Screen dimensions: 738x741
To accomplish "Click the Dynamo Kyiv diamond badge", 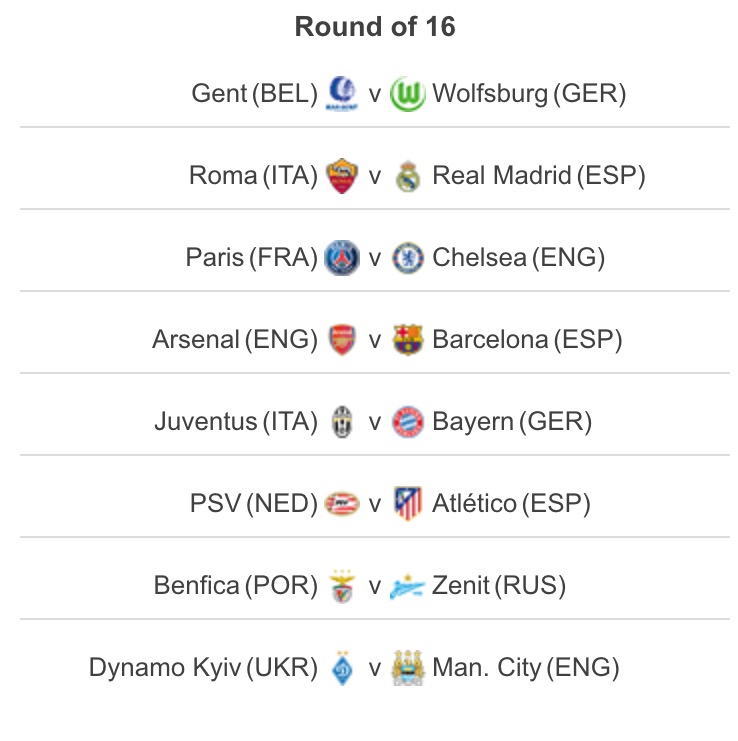I will [x=342, y=668].
